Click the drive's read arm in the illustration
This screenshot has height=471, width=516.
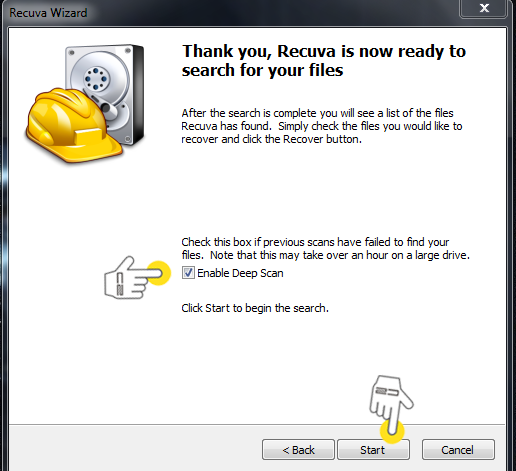pyautogui.click(x=105, y=106)
